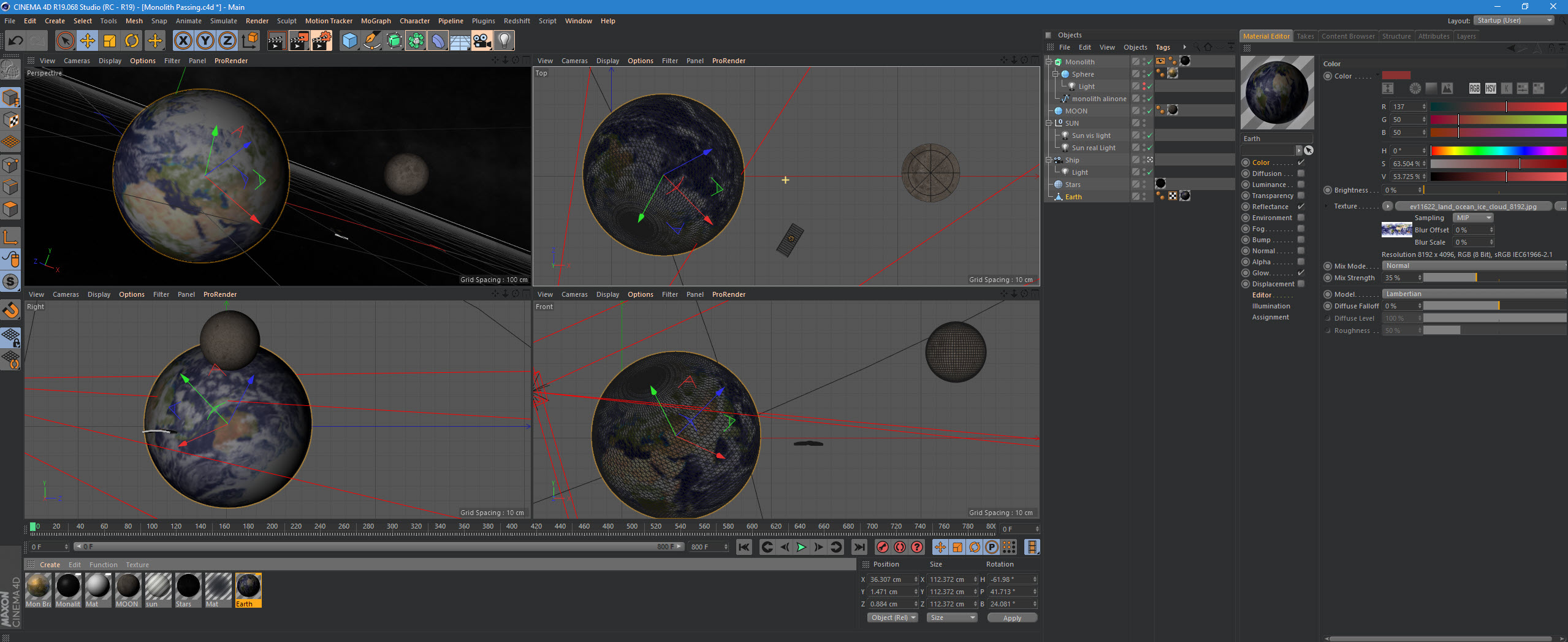Open the texture file name button

(x=1473, y=207)
